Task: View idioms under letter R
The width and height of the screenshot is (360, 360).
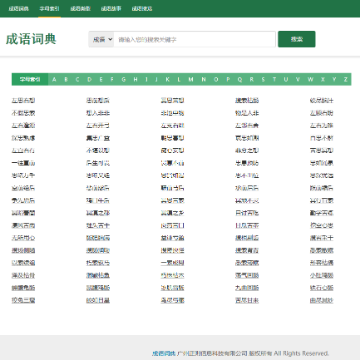Action: click(252, 79)
